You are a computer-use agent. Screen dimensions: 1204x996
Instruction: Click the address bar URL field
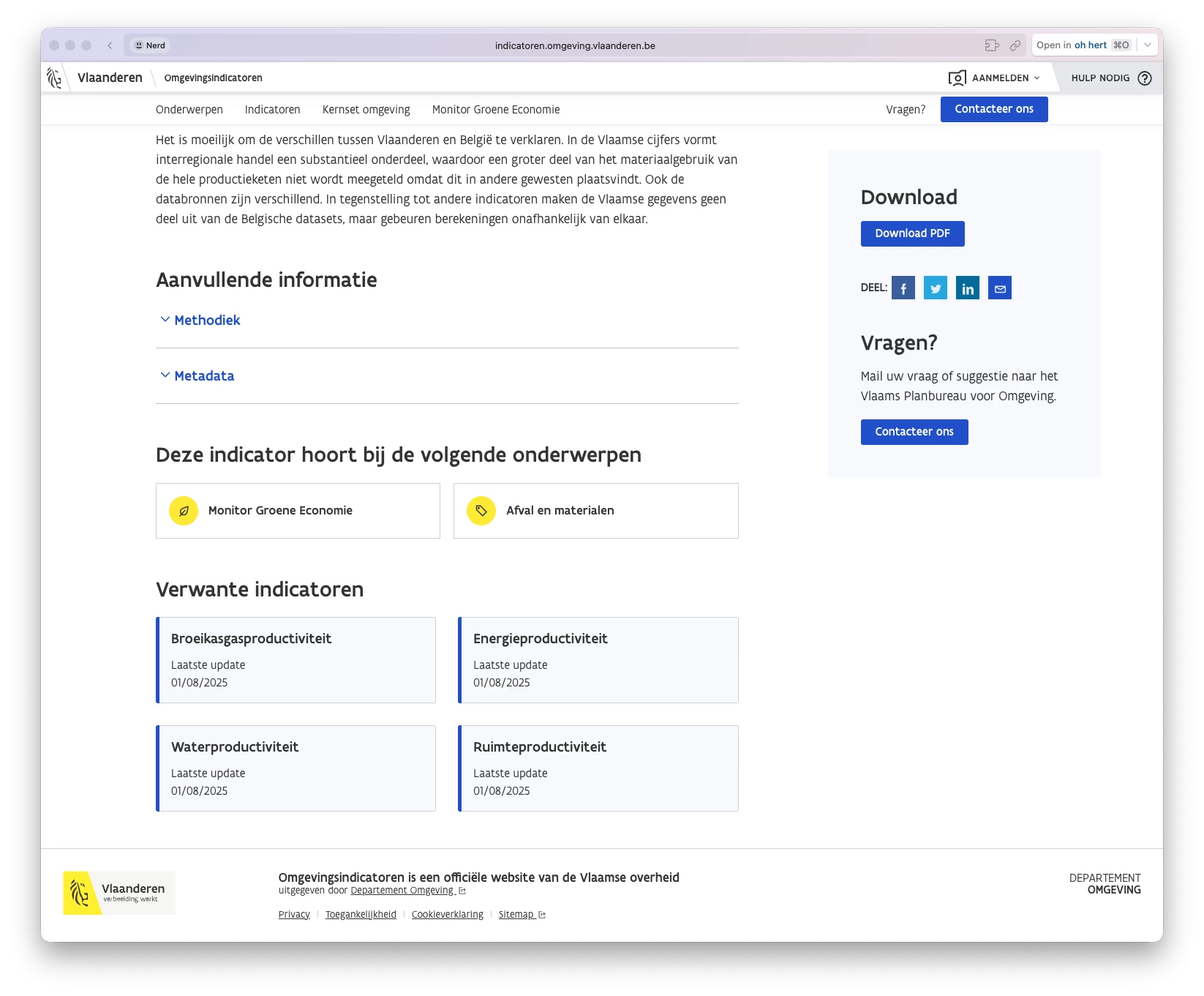(x=575, y=45)
